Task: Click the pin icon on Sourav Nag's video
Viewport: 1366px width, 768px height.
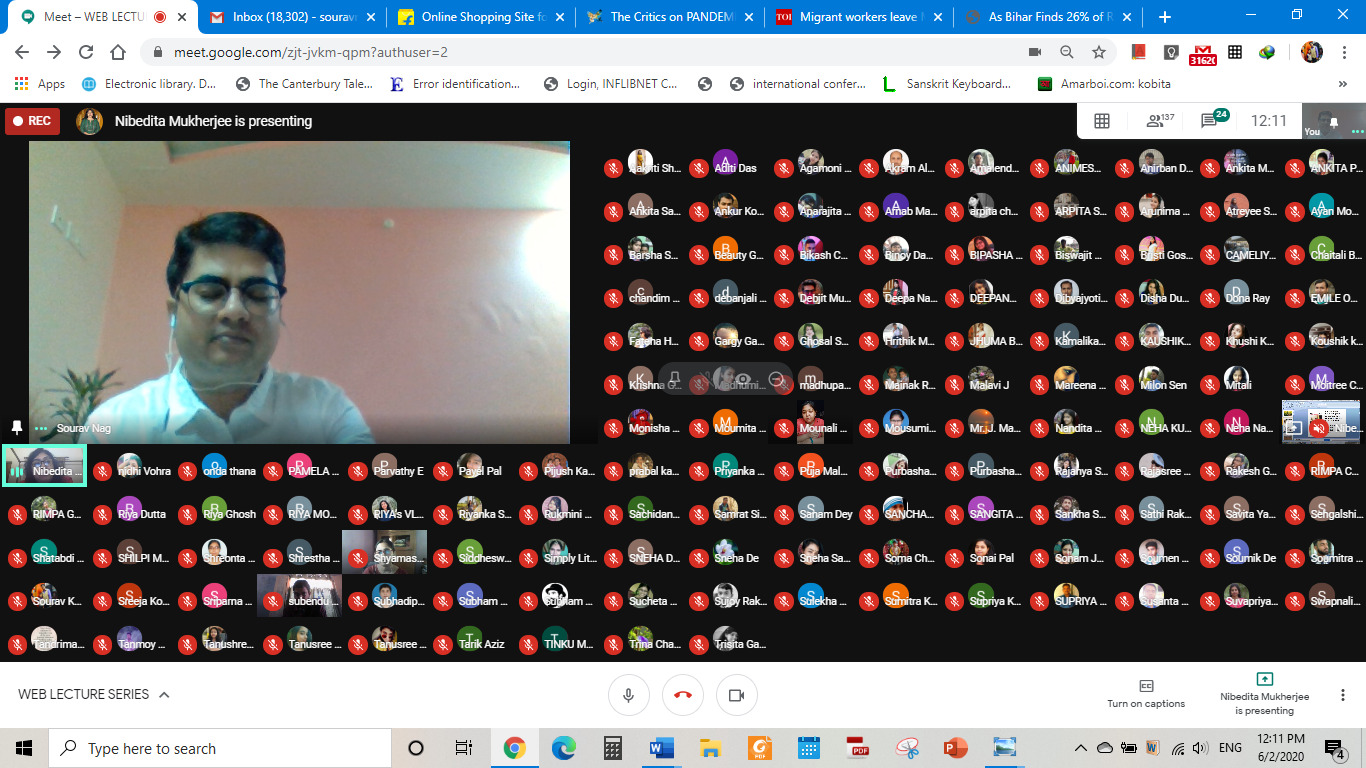Action: coord(16,427)
